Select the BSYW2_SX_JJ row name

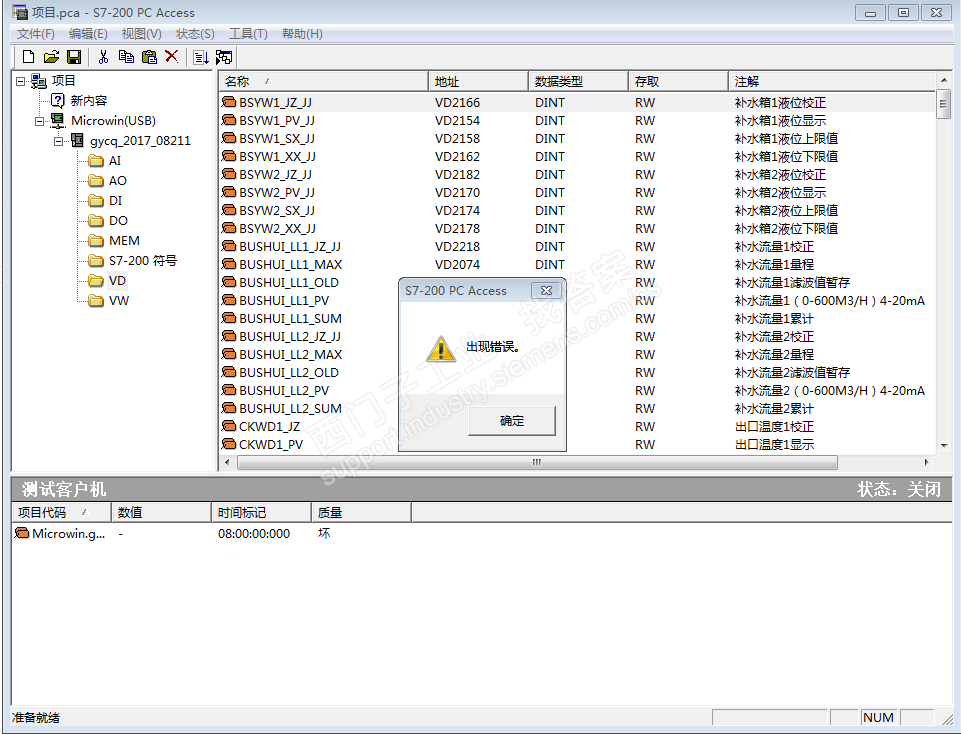(x=277, y=210)
